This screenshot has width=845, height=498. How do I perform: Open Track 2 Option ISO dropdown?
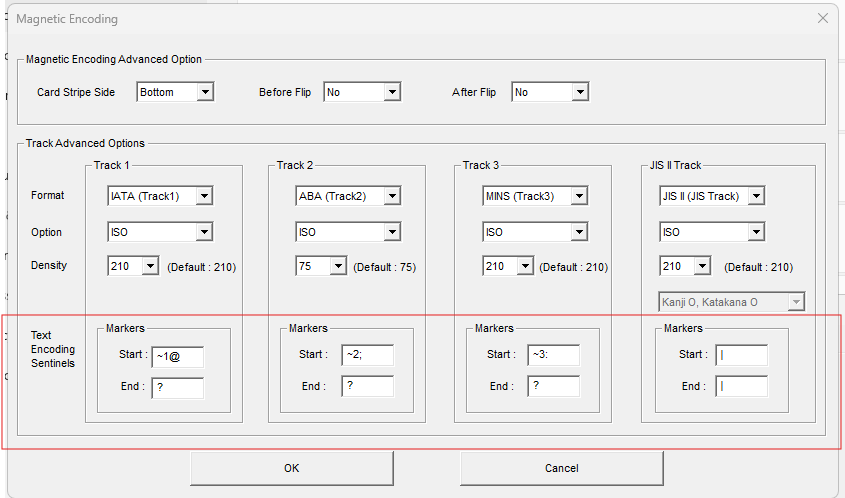click(348, 232)
